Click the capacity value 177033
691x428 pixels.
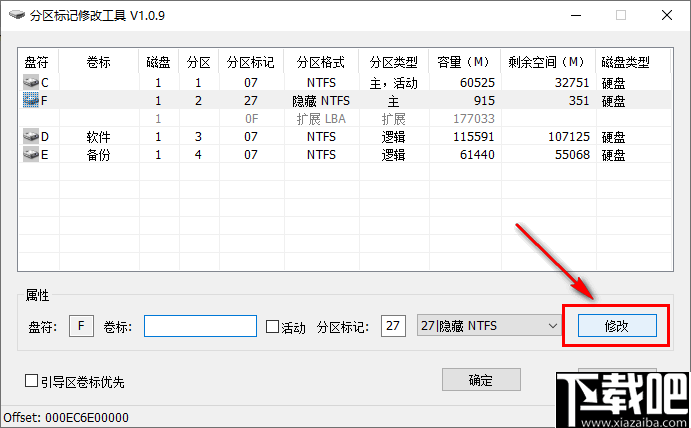[x=474, y=119]
